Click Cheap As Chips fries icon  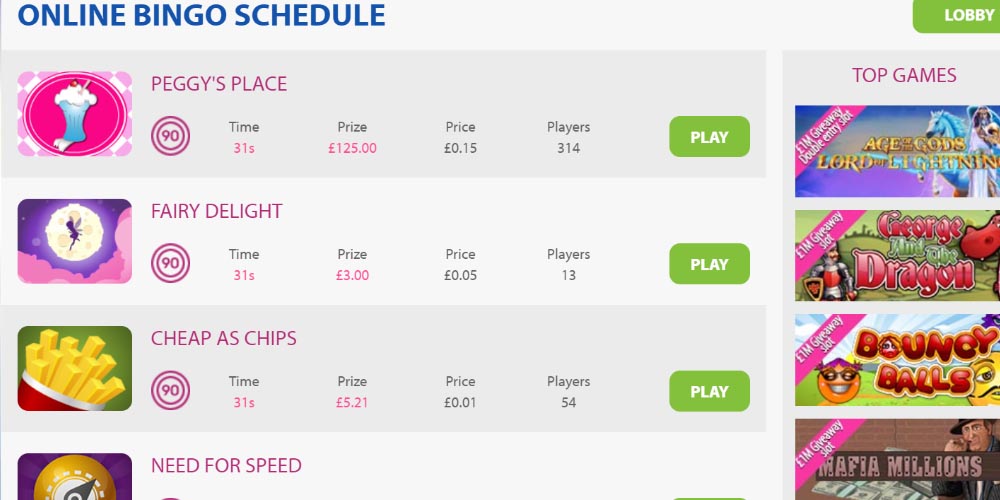tap(75, 368)
